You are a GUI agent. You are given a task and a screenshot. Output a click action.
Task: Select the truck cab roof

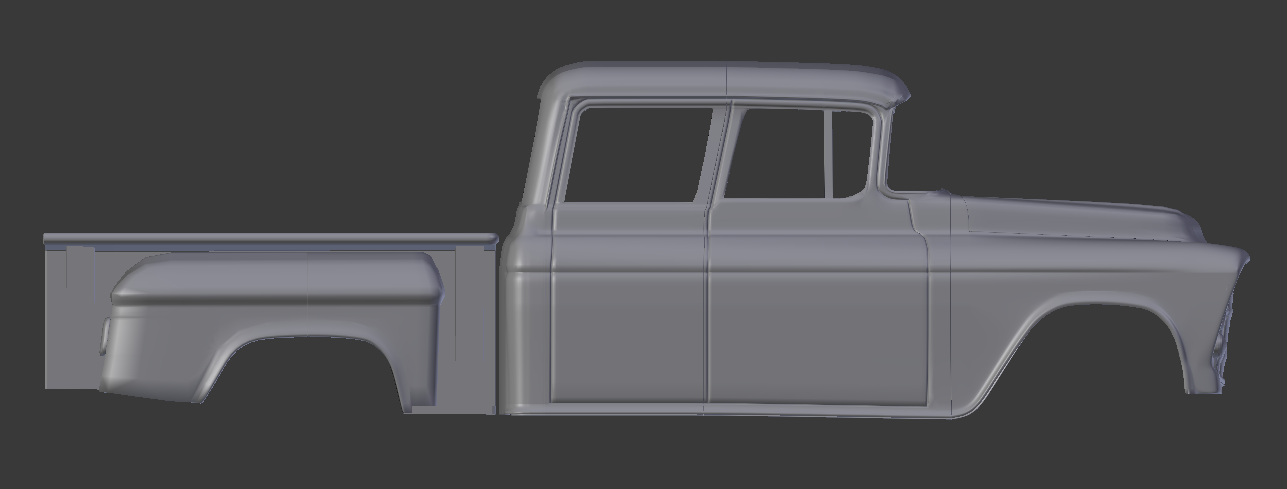click(724, 81)
